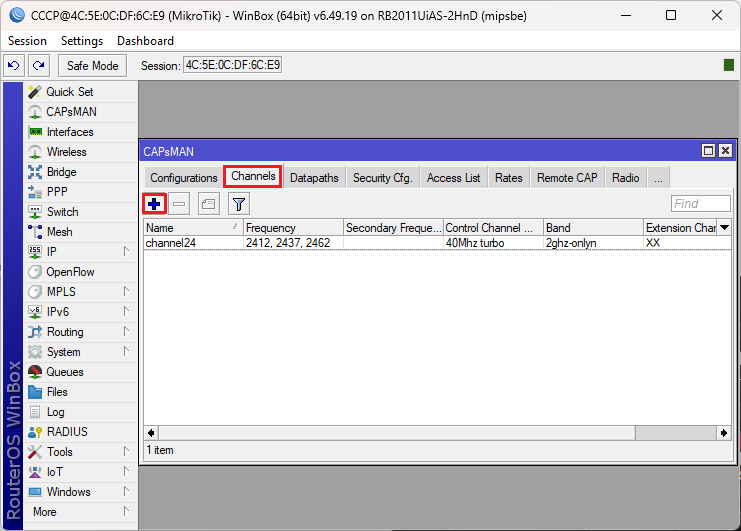Sort by the Frequency column header

click(293, 228)
